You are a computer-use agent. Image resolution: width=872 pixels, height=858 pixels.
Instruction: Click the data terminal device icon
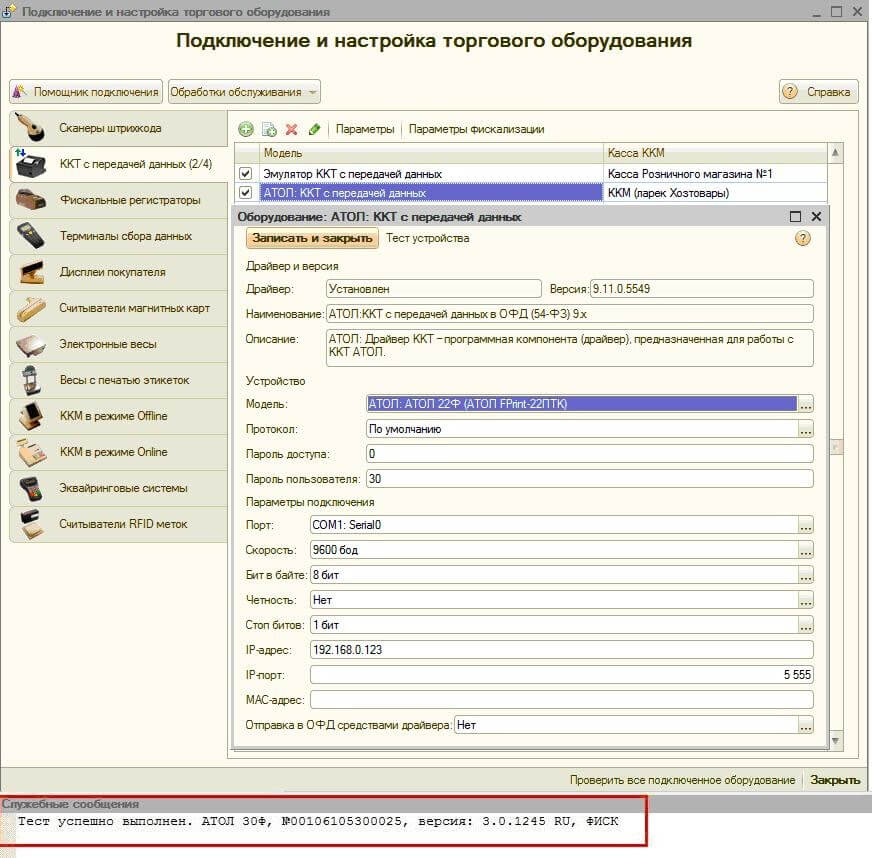point(31,236)
